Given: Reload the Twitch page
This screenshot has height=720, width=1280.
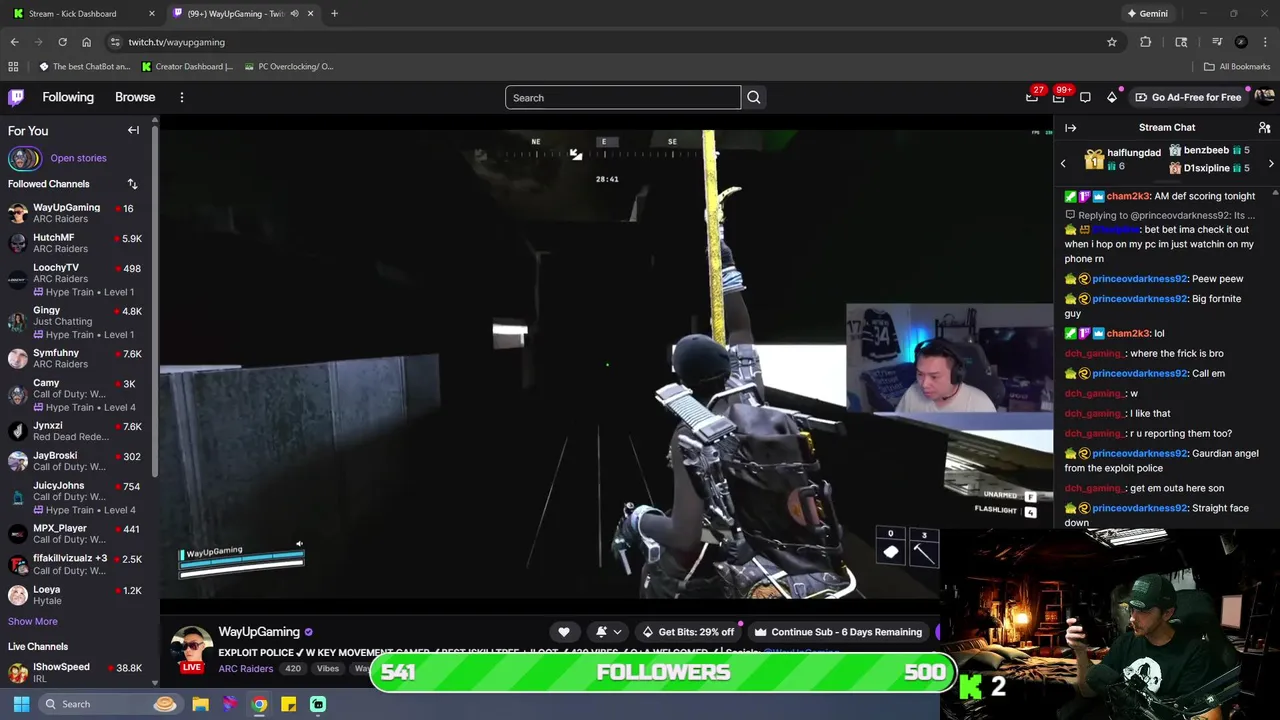Looking at the screenshot, I should [62, 42].
